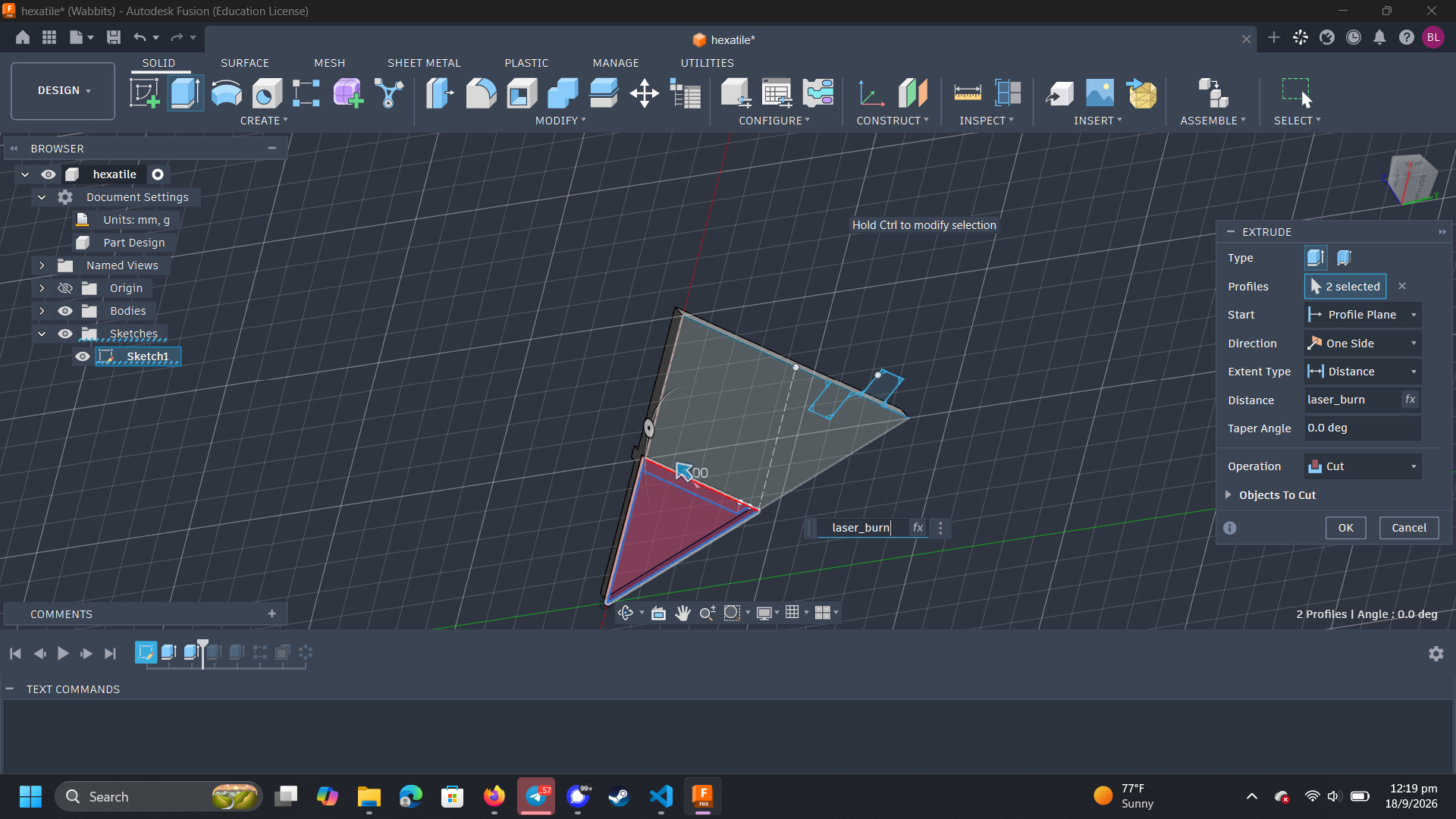Show the hidden Origin folder
Screen dimensions: 1456x819
click(x=65, y=288)
